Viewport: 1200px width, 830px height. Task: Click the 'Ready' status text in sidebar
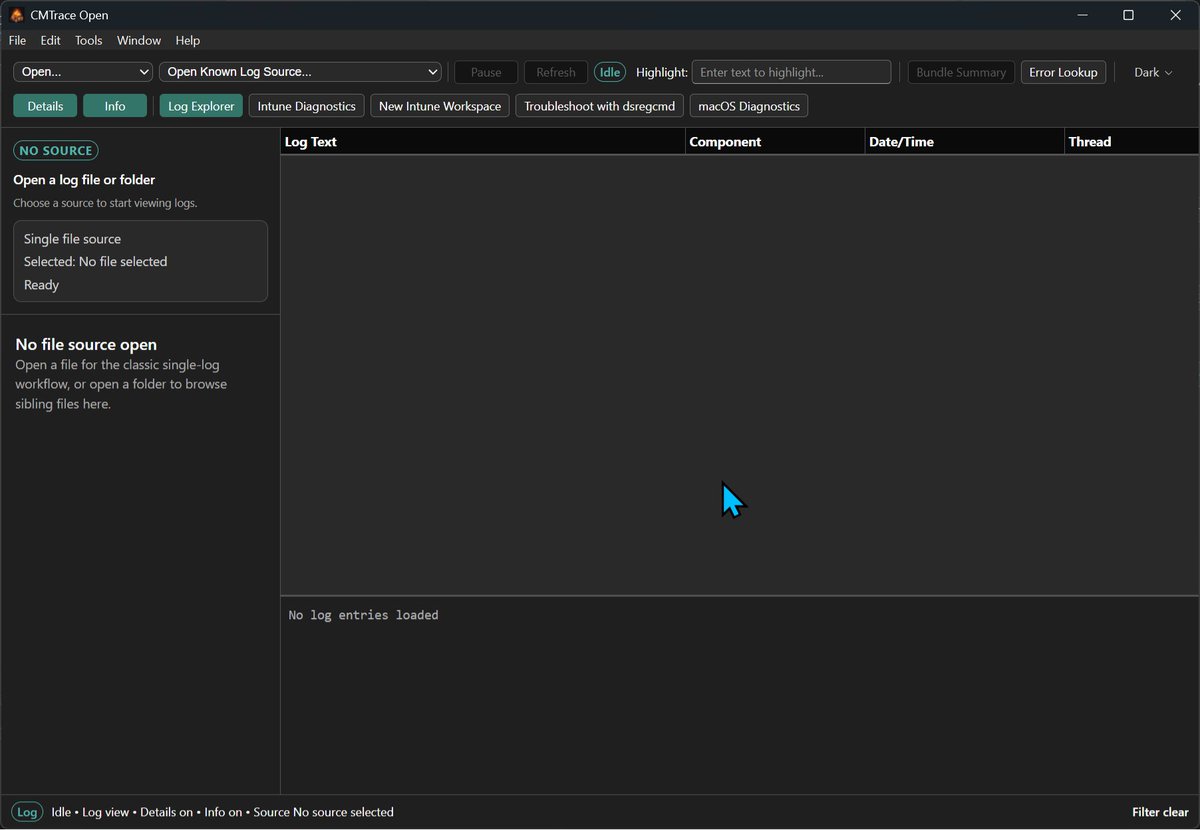tap(42, 285)
